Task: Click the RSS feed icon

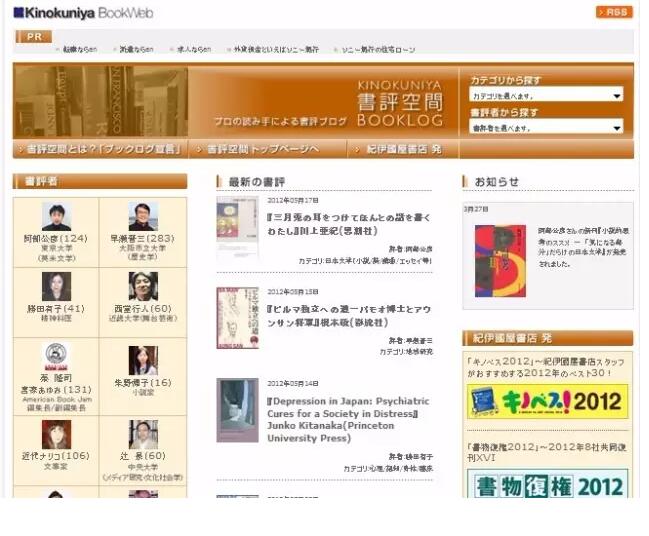Action: pos(614,12)
